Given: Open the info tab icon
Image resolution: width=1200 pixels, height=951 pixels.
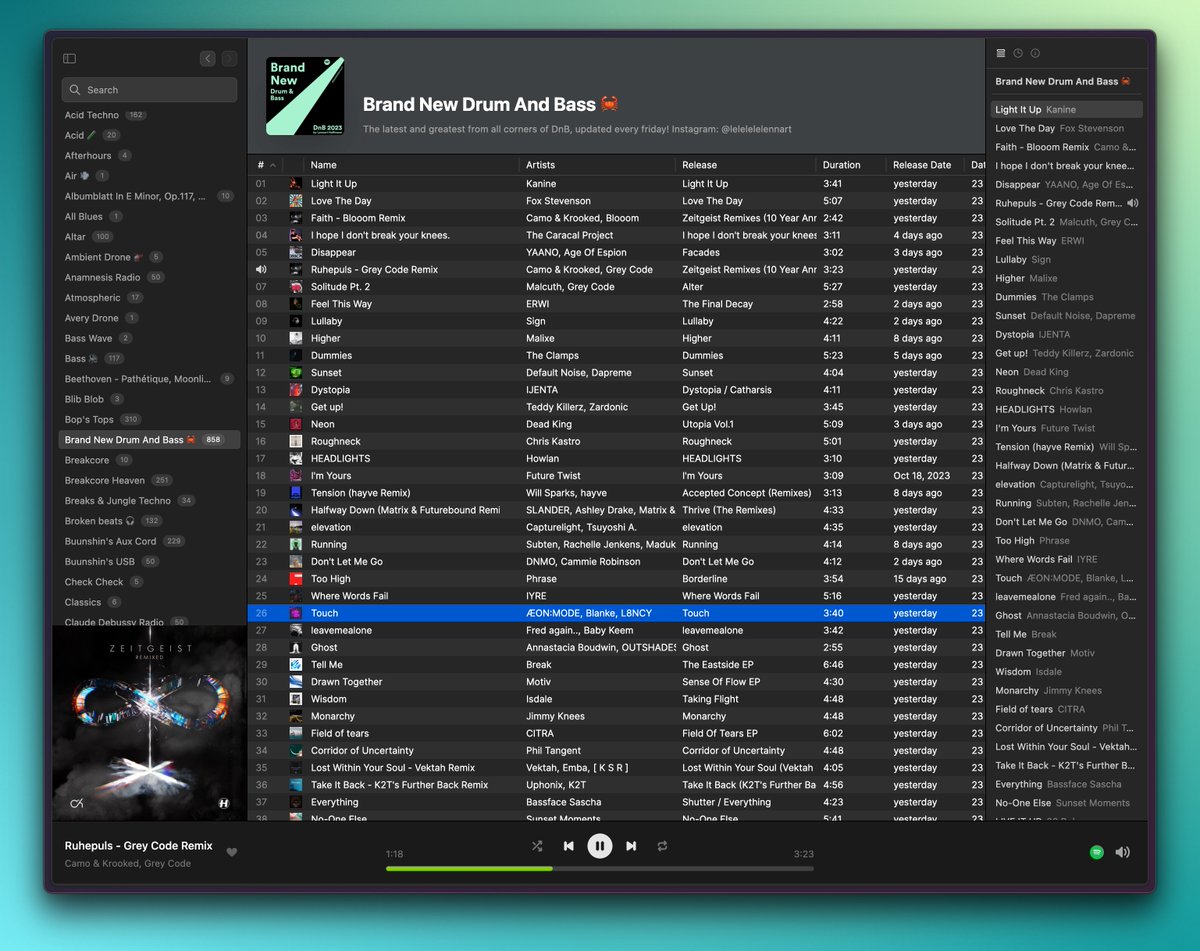Looking at the screenshot, I should coord(1035,53).
